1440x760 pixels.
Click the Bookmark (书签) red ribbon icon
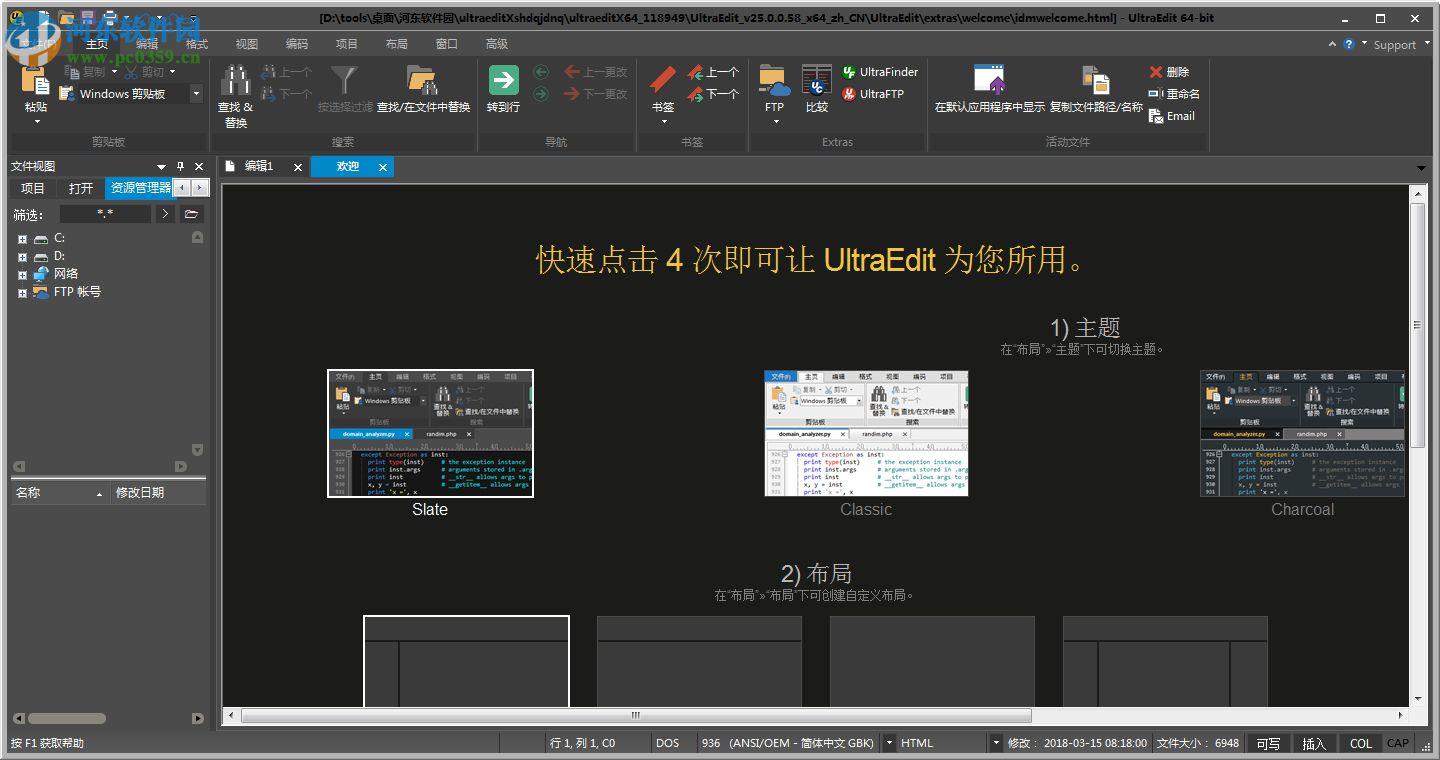point(663,81)
